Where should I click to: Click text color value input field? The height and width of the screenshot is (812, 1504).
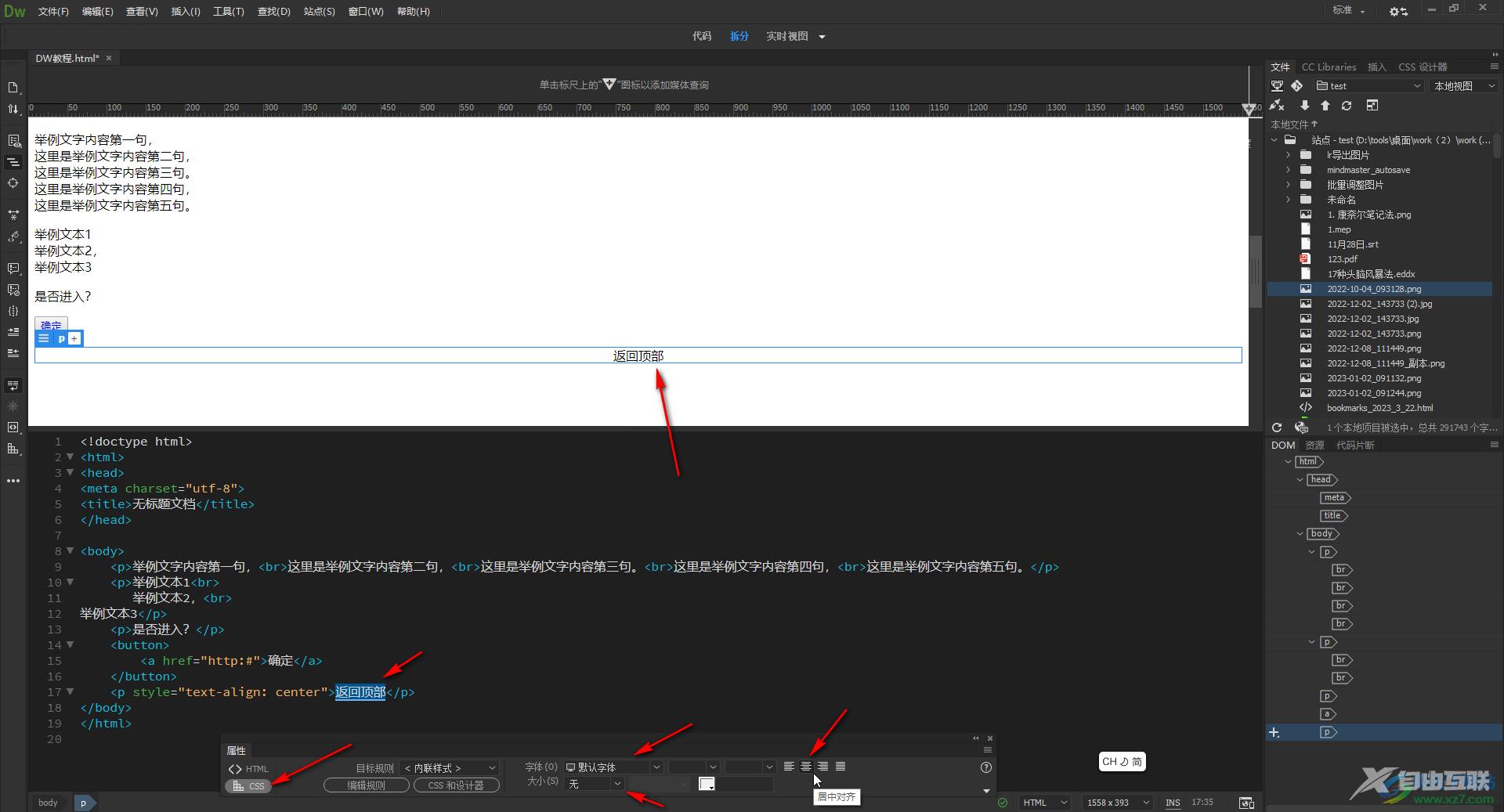745,784
